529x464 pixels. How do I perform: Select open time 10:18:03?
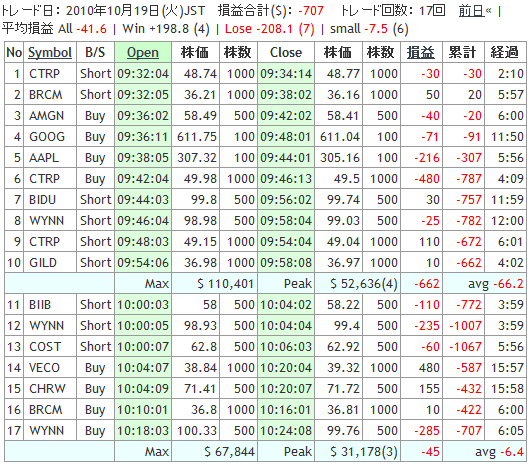click(143, 431)
